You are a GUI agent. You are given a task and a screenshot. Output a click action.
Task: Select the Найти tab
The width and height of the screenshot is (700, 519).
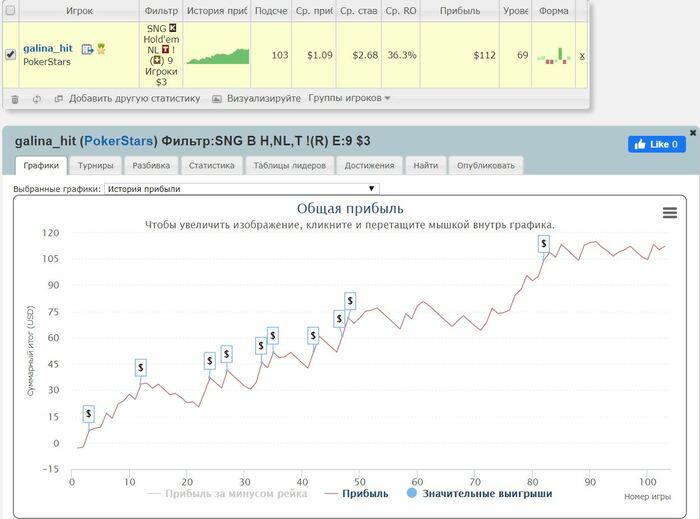(x=425, y=166)
